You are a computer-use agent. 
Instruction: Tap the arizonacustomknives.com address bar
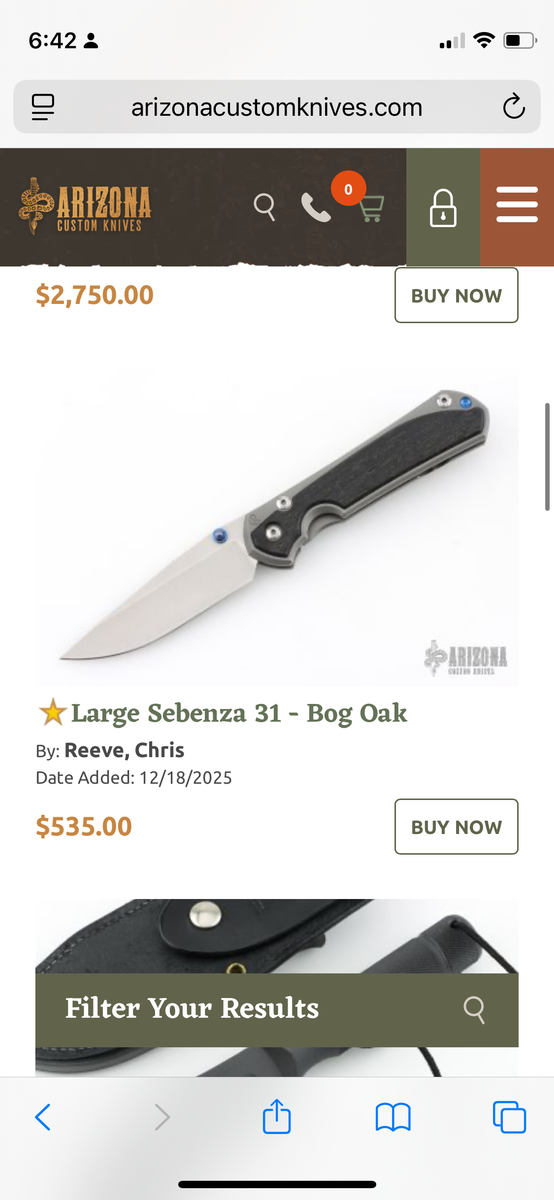(x=277, y=107)
